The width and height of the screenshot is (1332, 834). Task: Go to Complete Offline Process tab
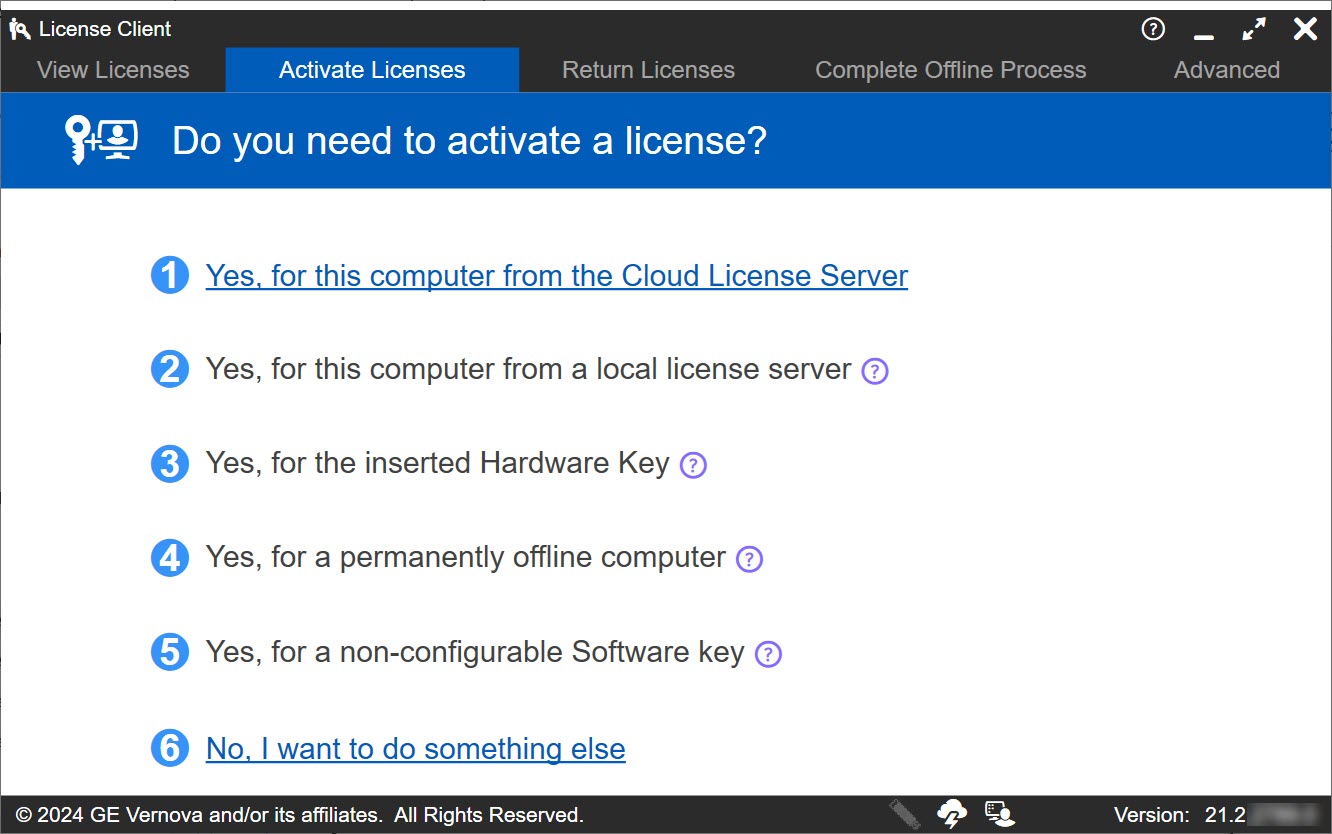[x=951, y=70]
